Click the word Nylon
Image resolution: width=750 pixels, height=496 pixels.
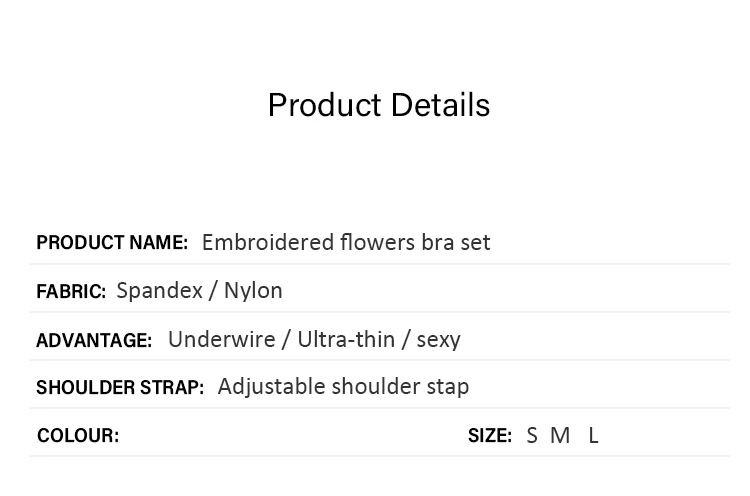click(253, 291)
